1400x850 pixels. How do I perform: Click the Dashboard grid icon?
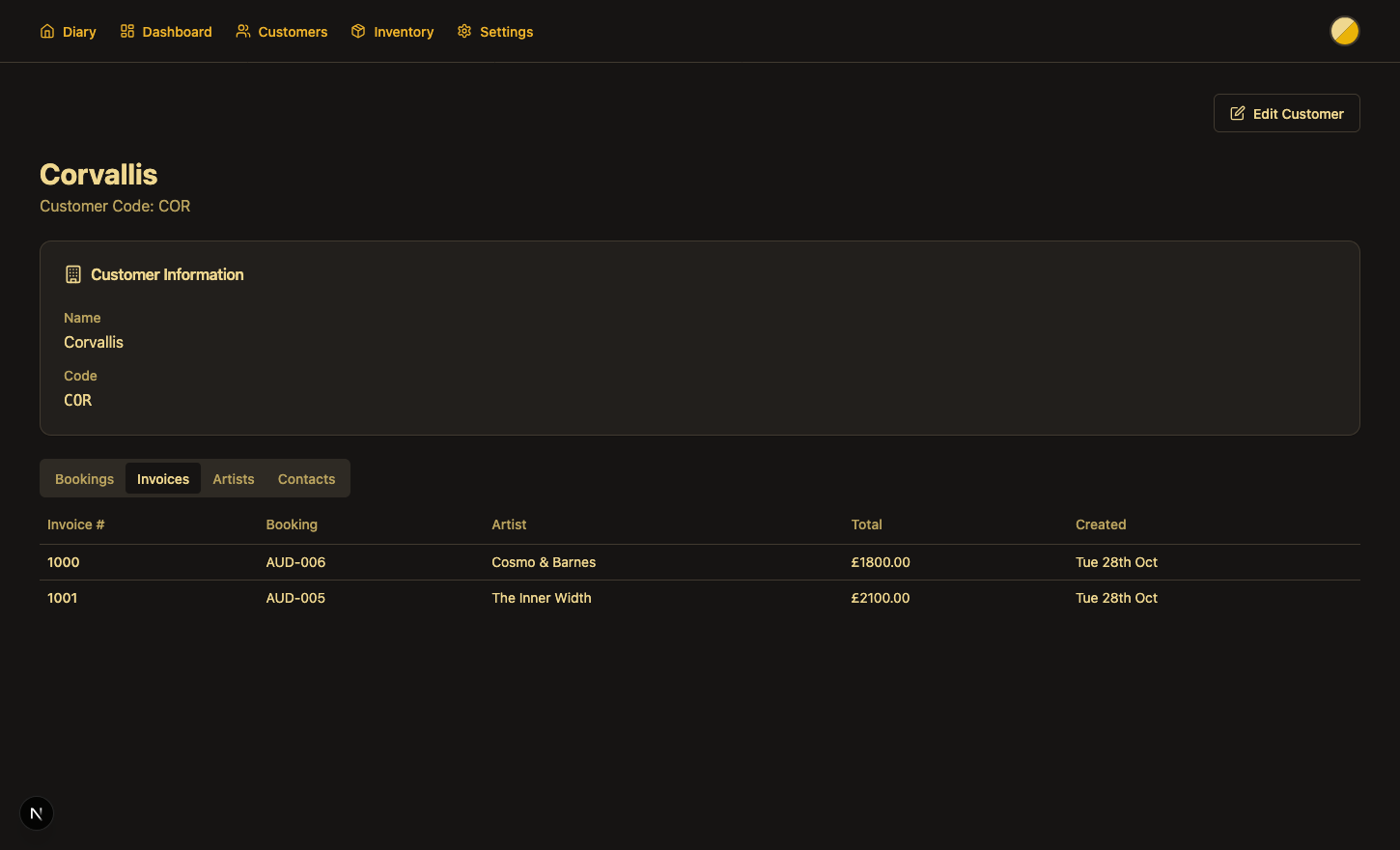click(127, 32)
